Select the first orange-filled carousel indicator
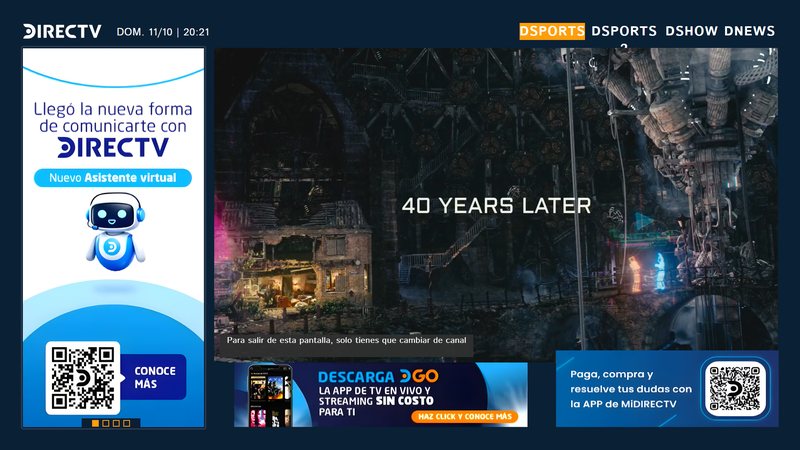 (95, 423)
